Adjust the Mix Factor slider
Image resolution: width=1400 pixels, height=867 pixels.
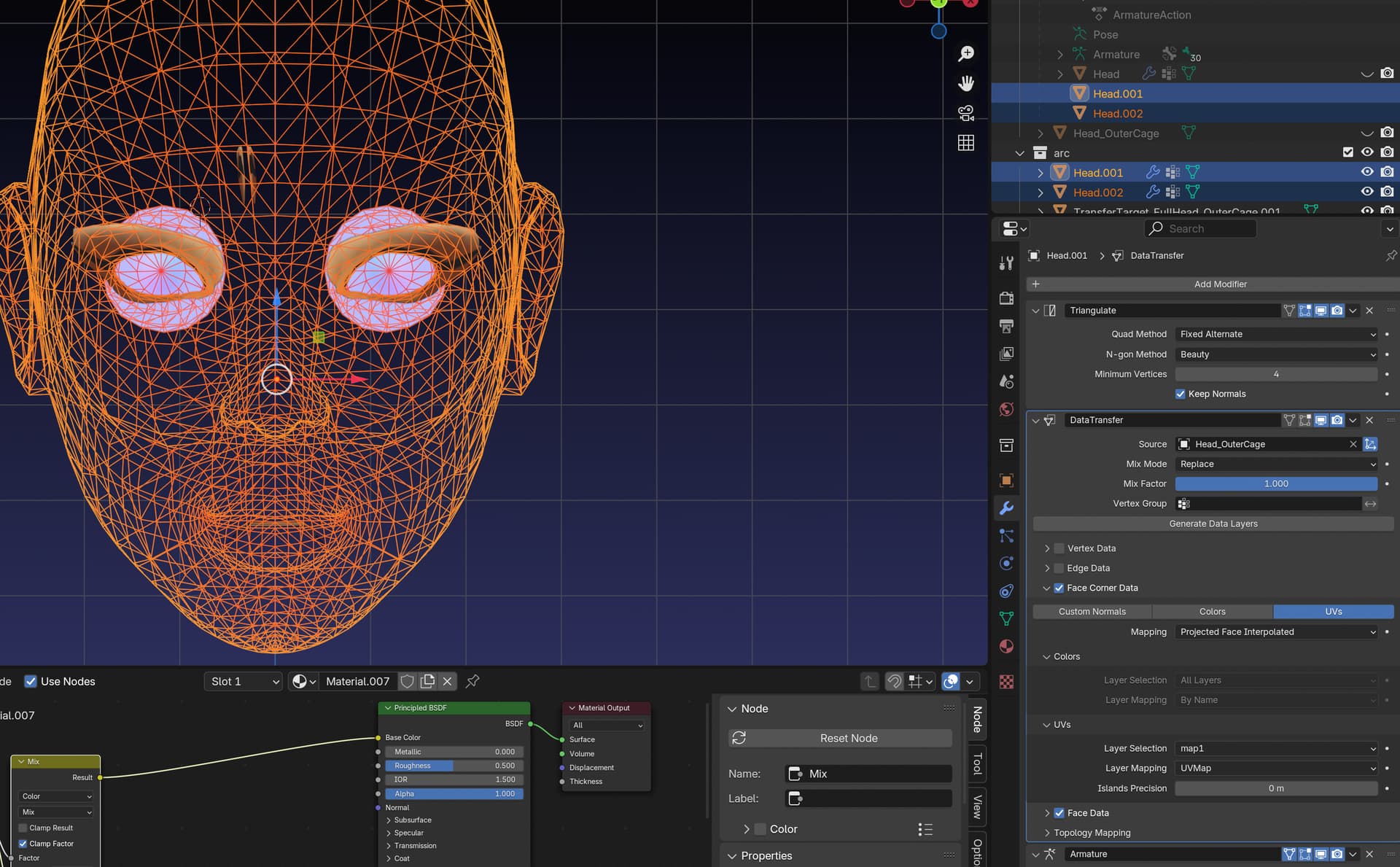(1276, 483)
